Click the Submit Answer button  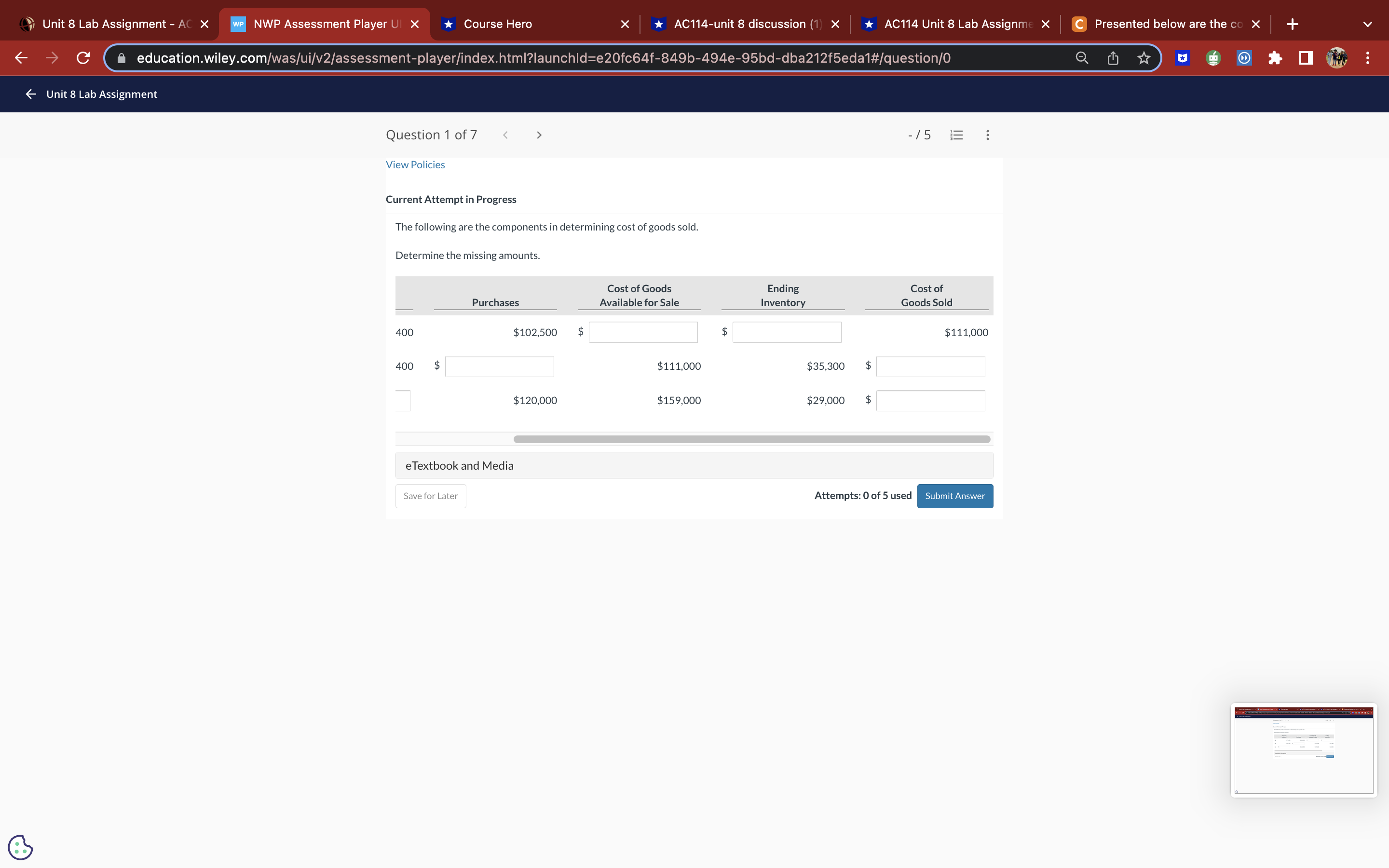(954, 496)
